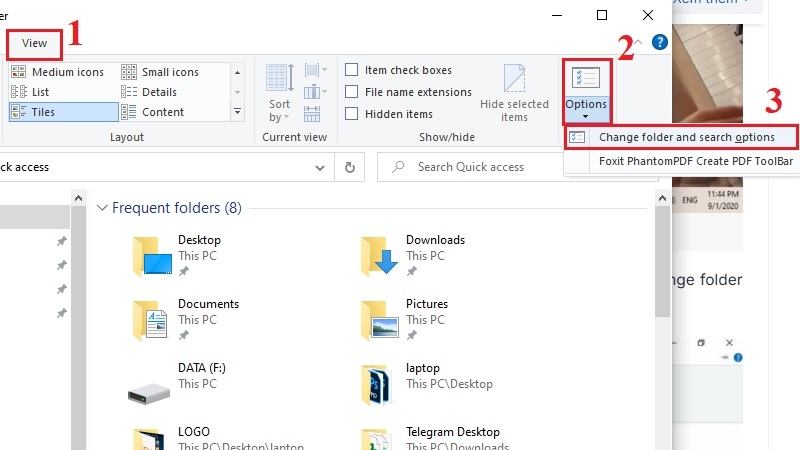Maximize the File Explorer window
Screen dimensions: 800x450
pyautogui.click(x=602, y=15)
